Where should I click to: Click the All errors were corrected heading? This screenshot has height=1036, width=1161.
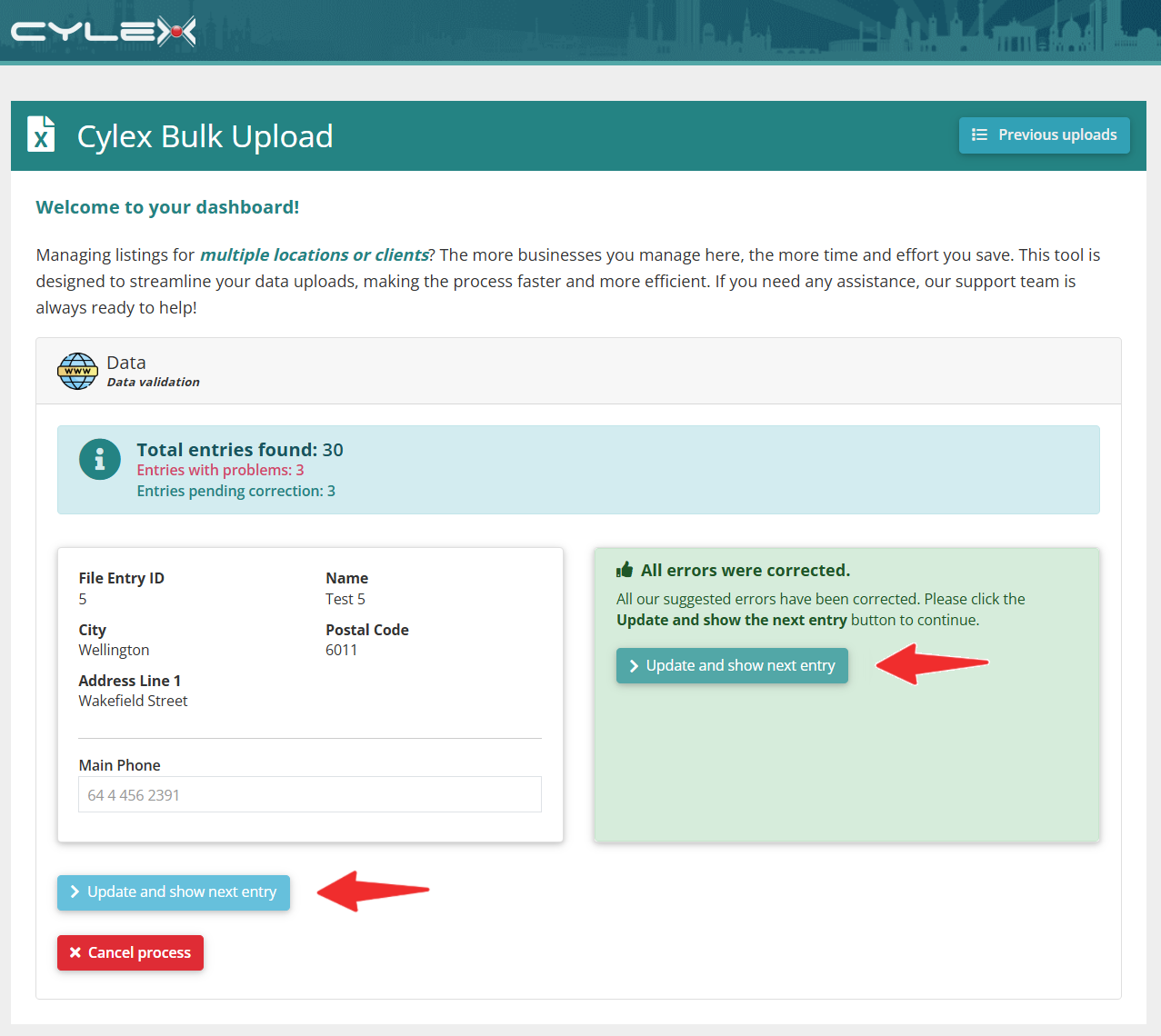point(746,570)
